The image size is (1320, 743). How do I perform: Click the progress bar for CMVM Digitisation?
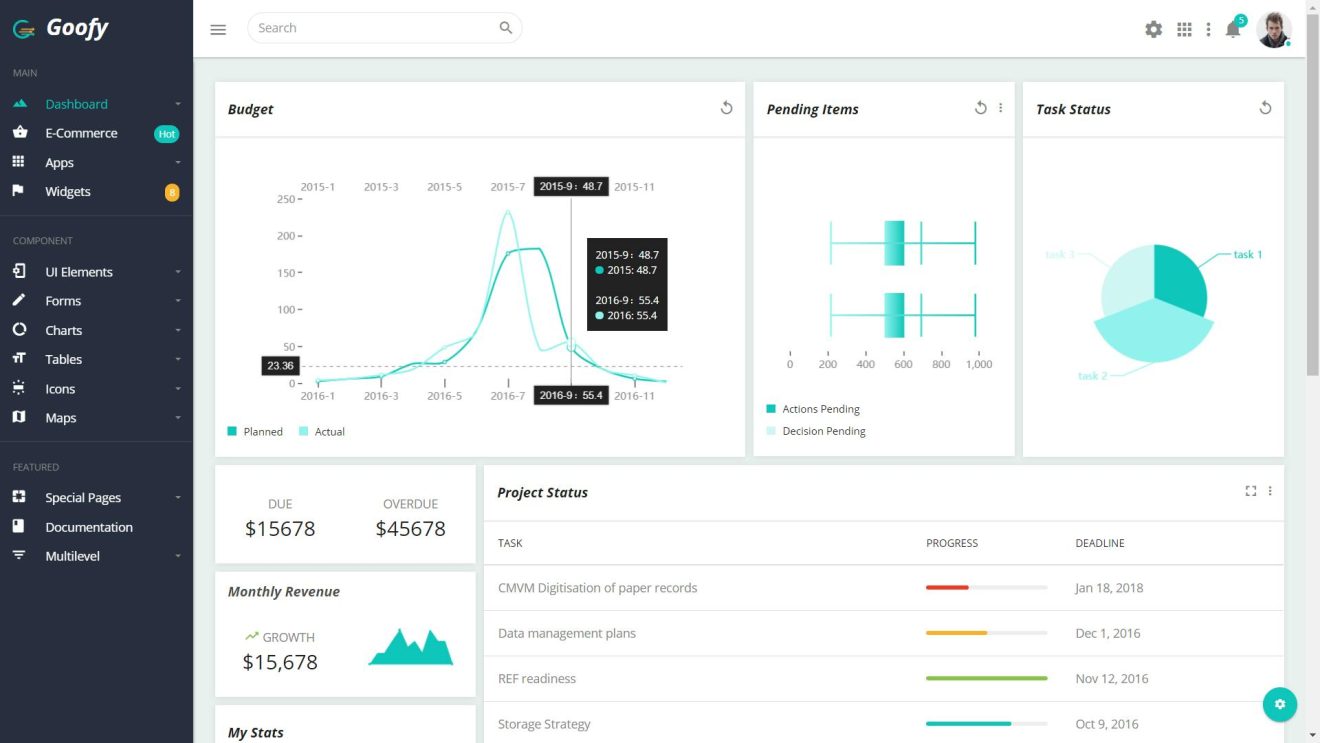(986, 588)
